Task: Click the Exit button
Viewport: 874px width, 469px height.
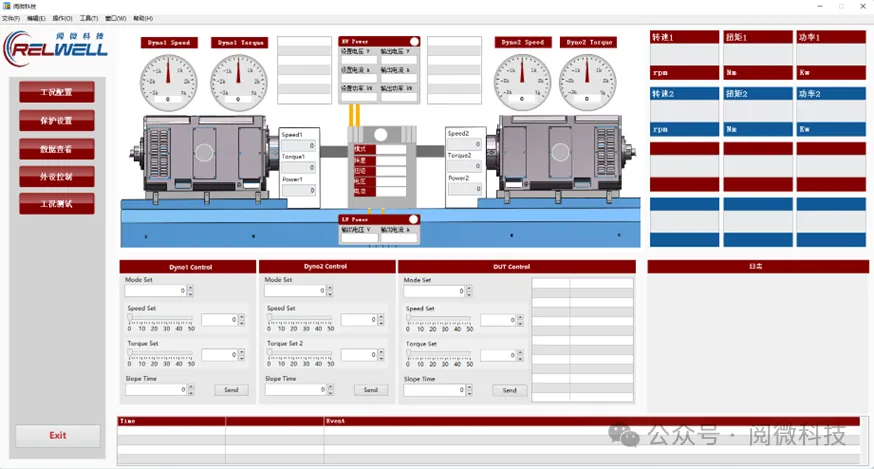Action: point(58,436)
